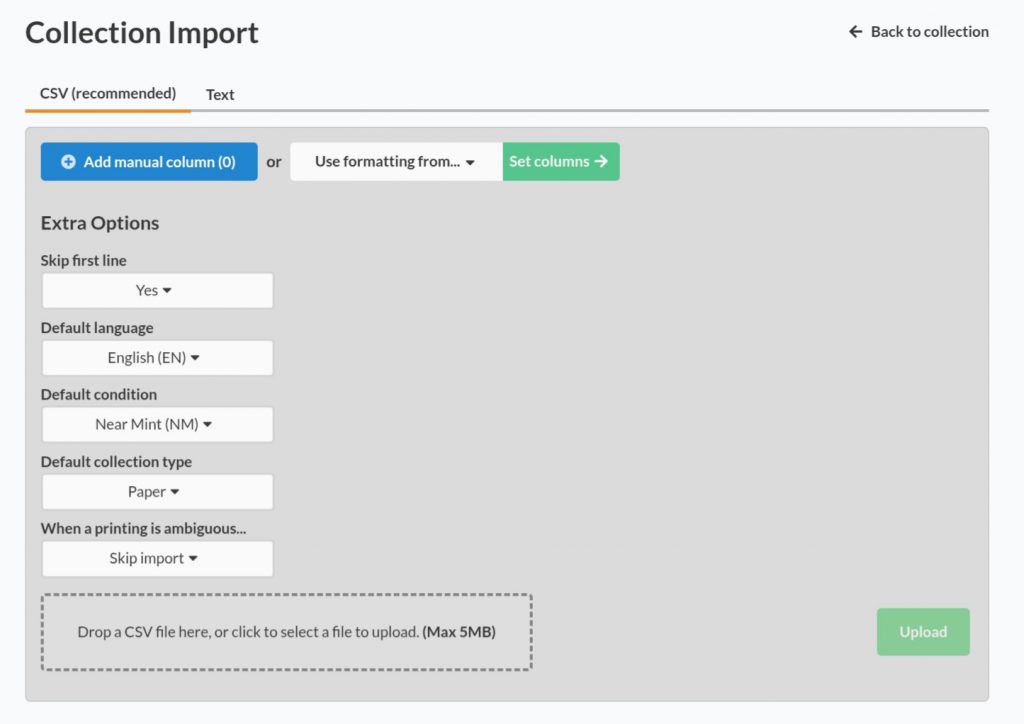
Task: Open the Default language dropdown
Action: (x=157, y=357)
